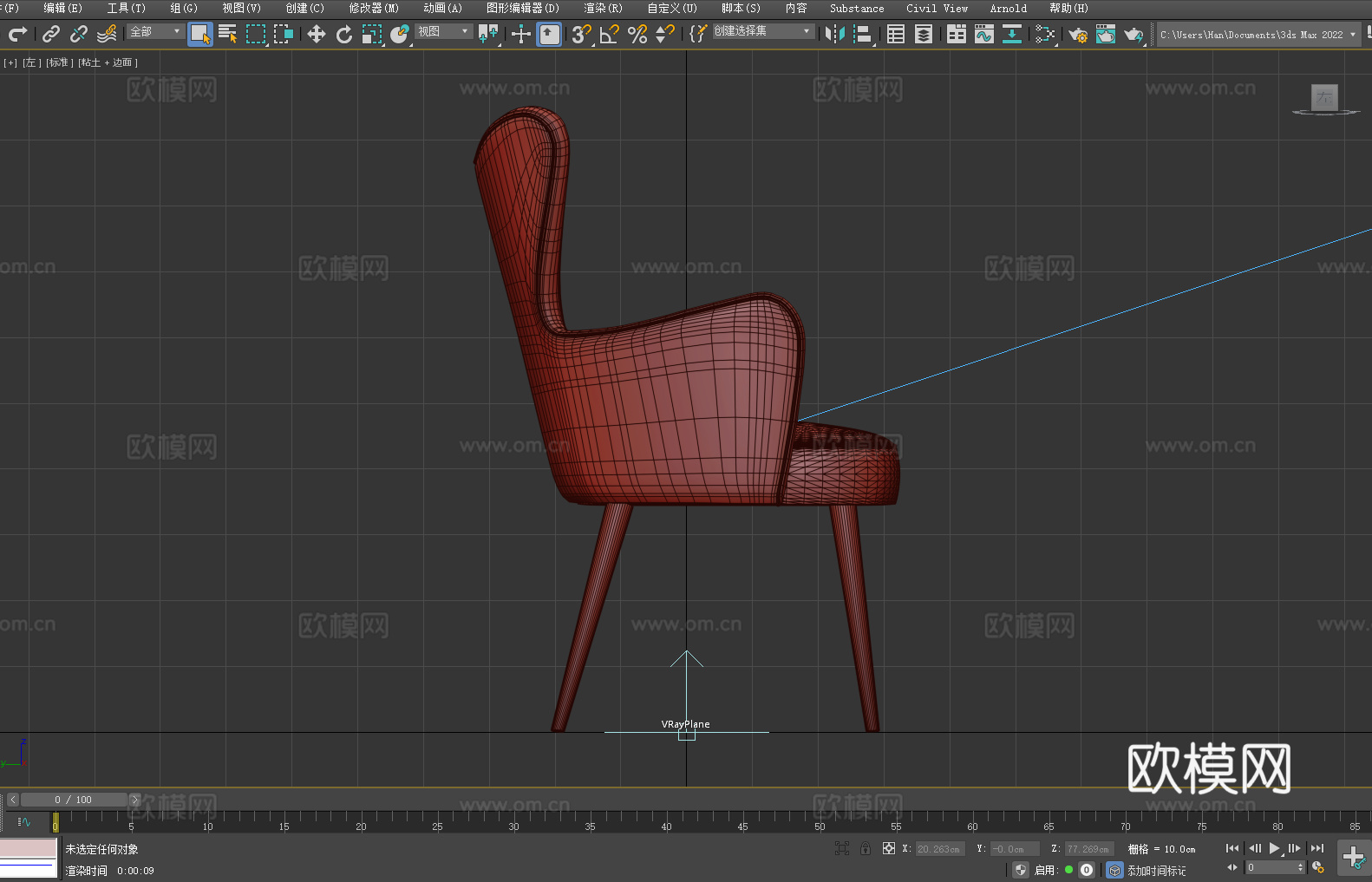Open the Curve Editor

[984, 34]
